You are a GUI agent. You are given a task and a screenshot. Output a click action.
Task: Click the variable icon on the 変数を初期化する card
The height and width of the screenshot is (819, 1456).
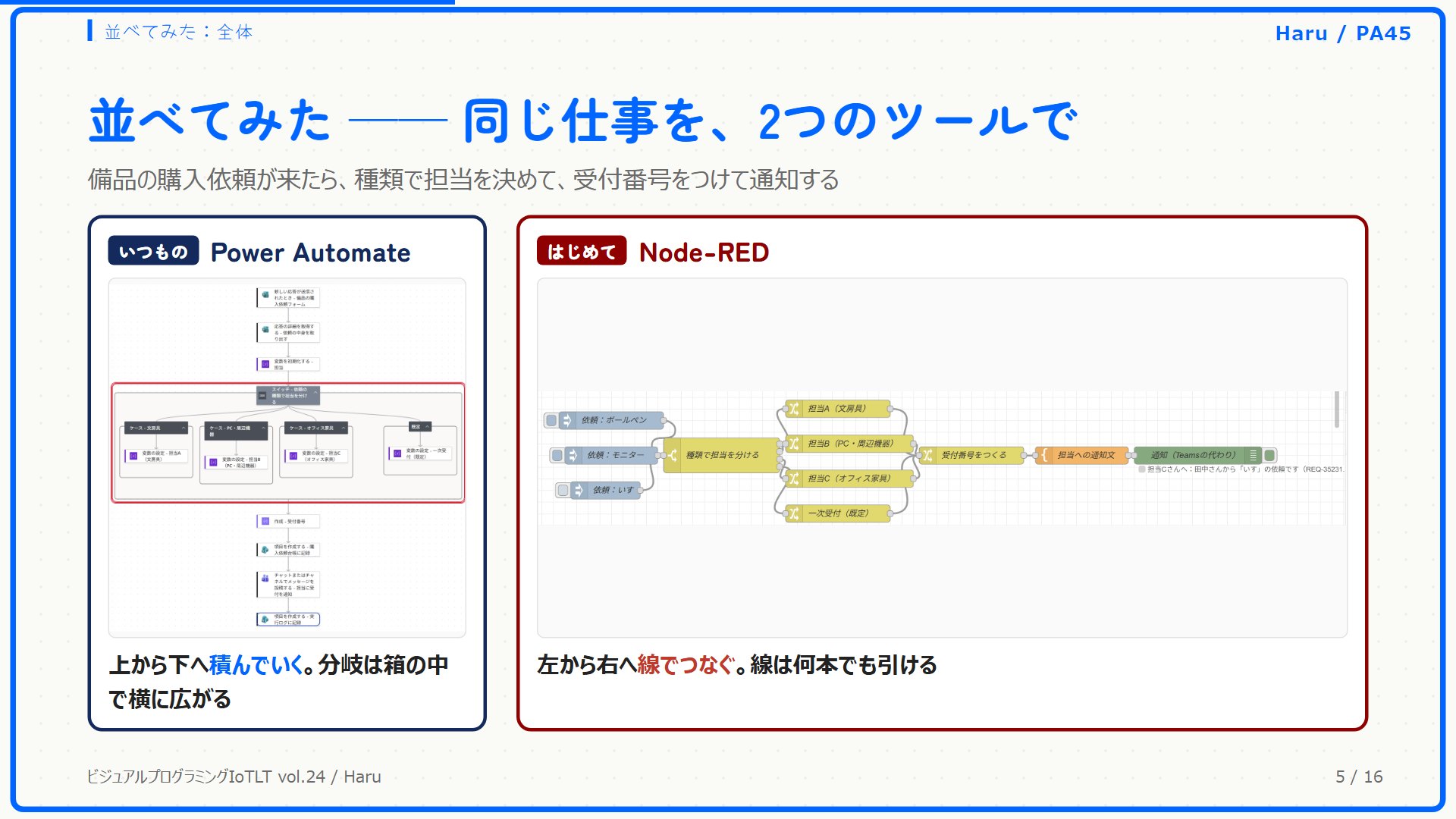pos(265,364)
